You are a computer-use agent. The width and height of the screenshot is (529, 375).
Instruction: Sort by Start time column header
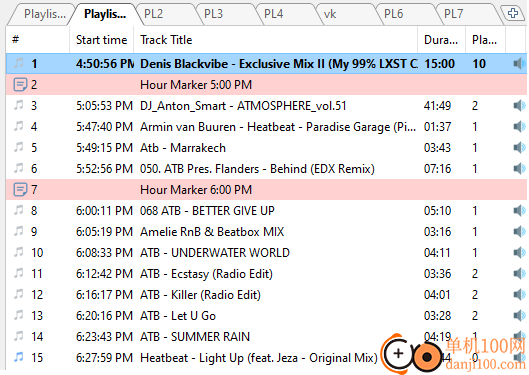(x=101, y=40)
